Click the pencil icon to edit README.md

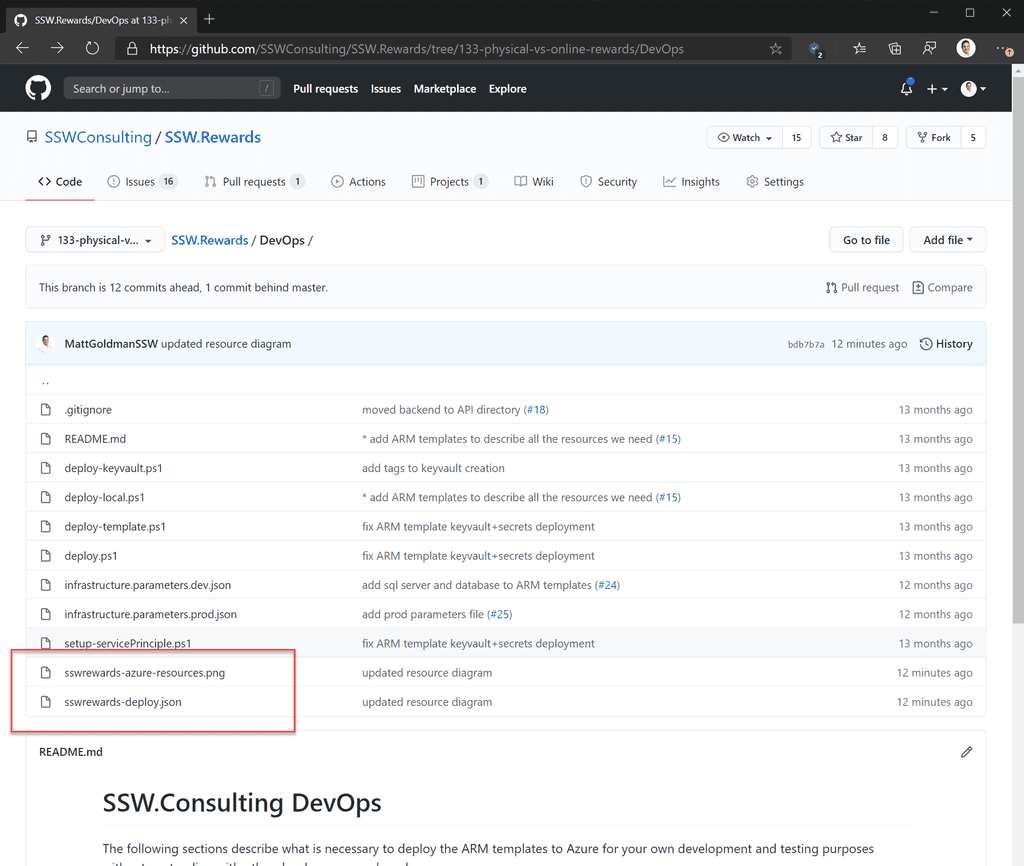966,751
